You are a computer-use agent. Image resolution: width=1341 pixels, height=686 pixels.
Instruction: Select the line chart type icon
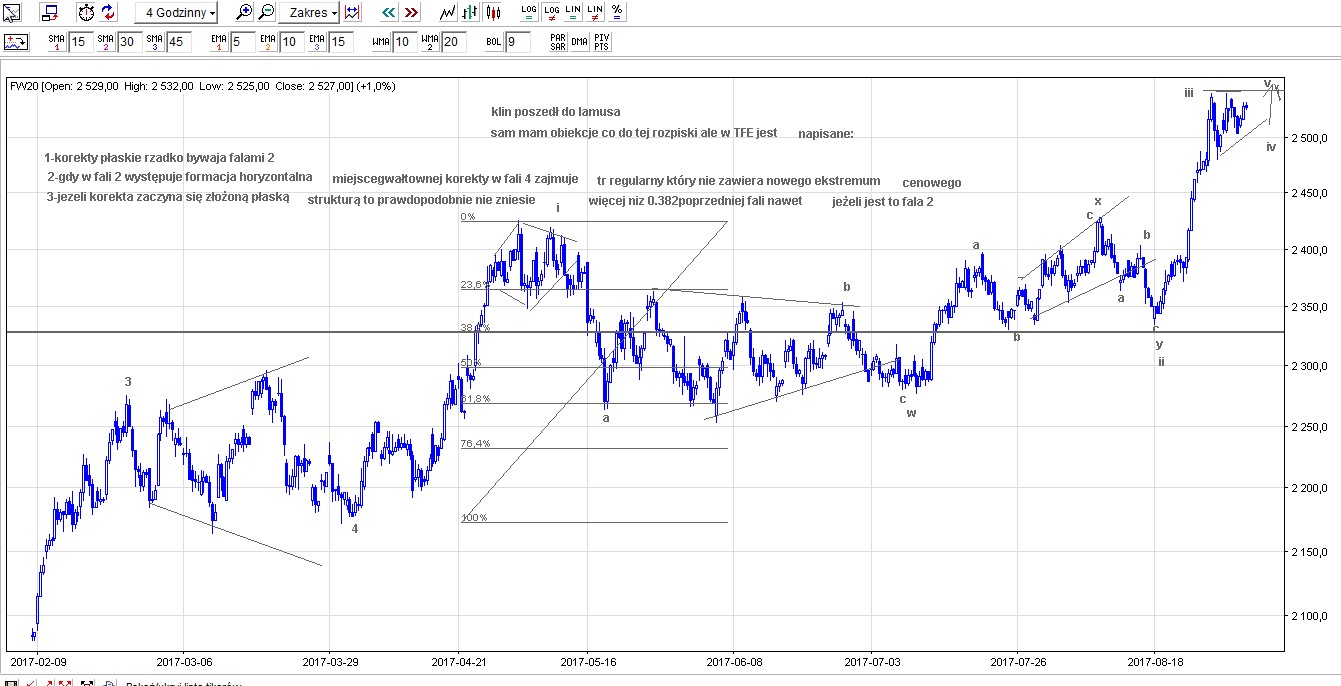tap(448, 13)
